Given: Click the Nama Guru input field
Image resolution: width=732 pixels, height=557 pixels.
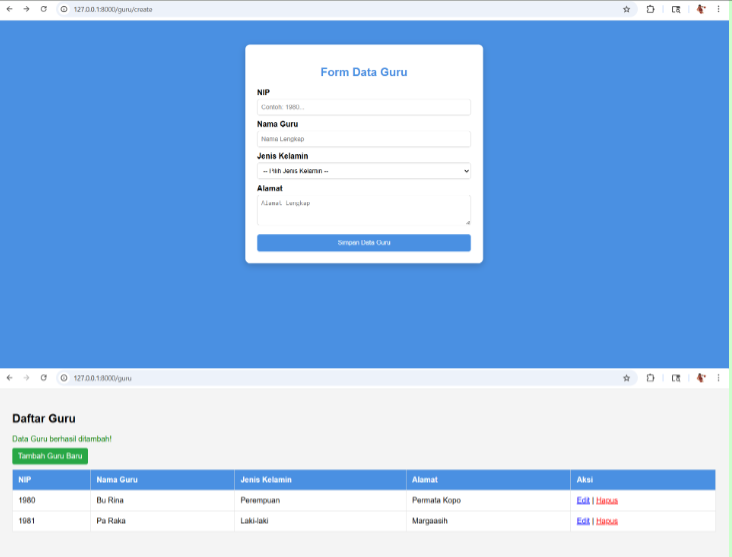Looking at the screenshot, I should [x=364, y=139].
